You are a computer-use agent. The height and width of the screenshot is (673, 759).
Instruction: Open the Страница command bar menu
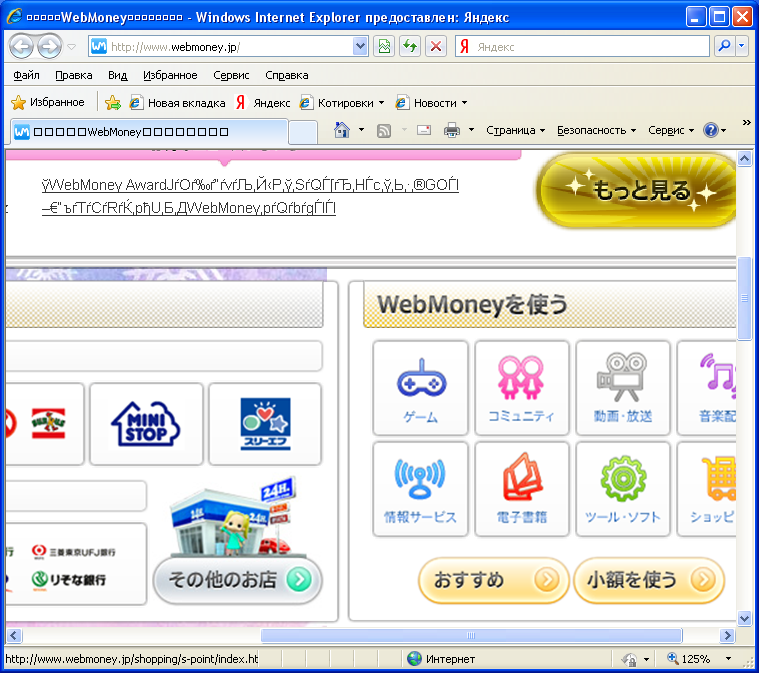[x=516, y=130]
